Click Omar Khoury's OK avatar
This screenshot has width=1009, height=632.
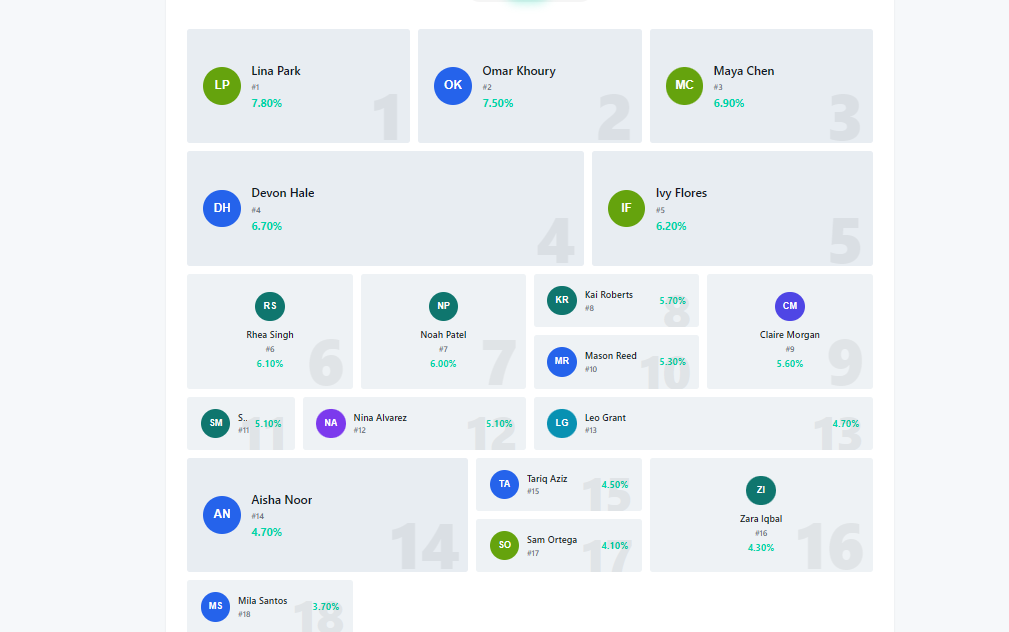tap(453, 85)
